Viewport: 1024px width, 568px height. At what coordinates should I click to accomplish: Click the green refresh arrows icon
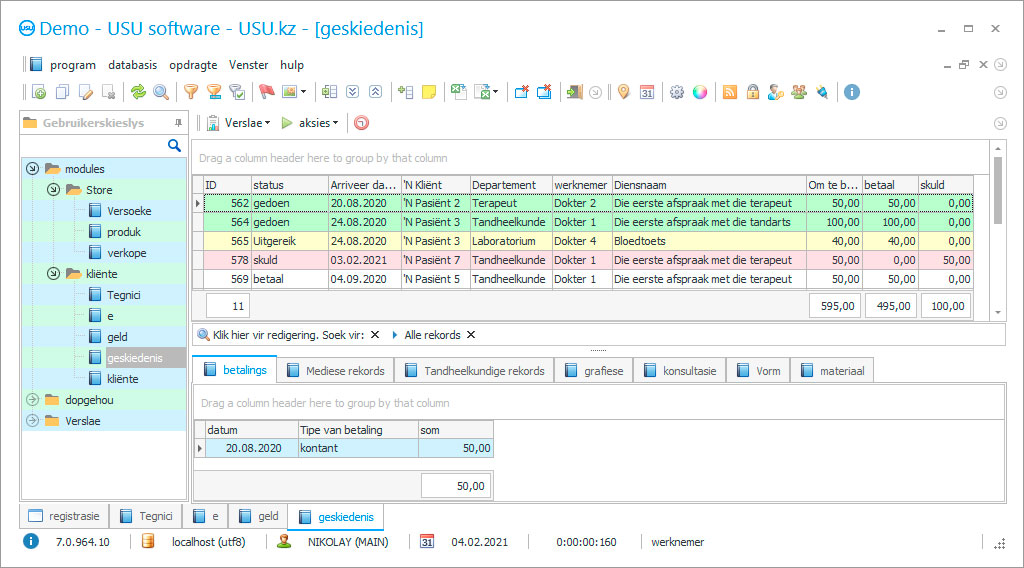138,92
